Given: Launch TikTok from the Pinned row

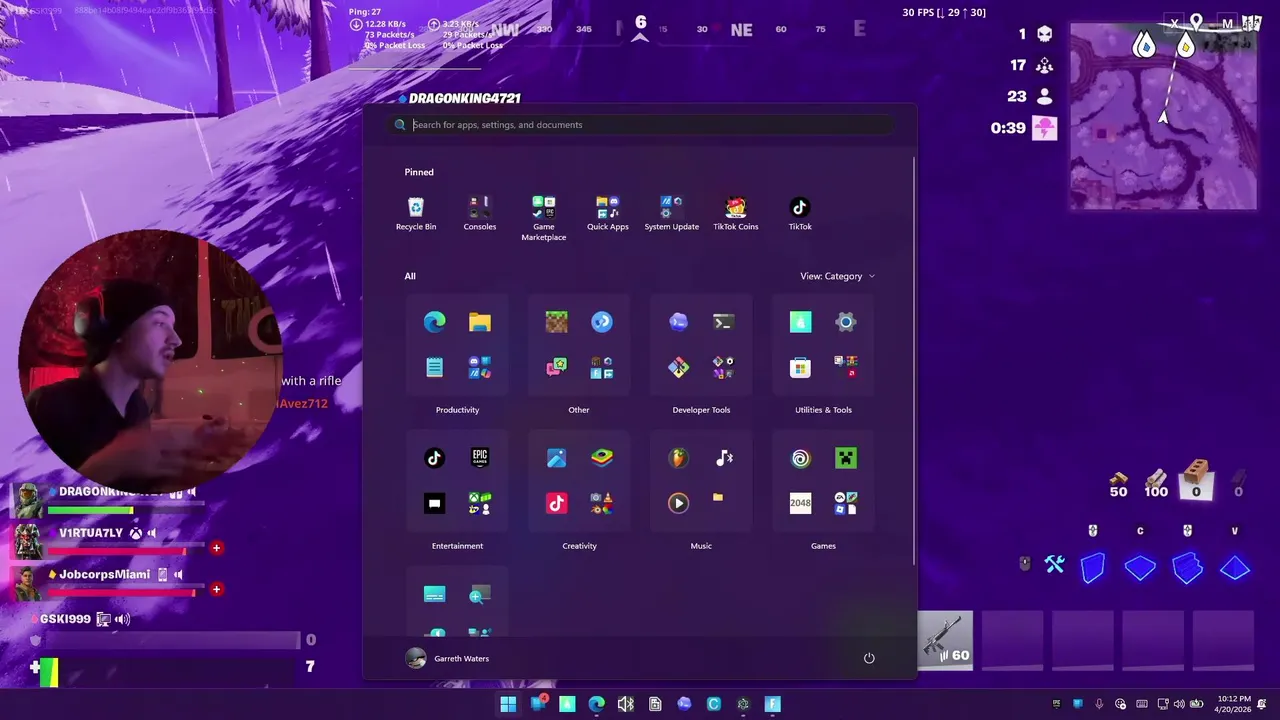Looking at the screenshot, I should pyautogui.click(x=800, y=213).
